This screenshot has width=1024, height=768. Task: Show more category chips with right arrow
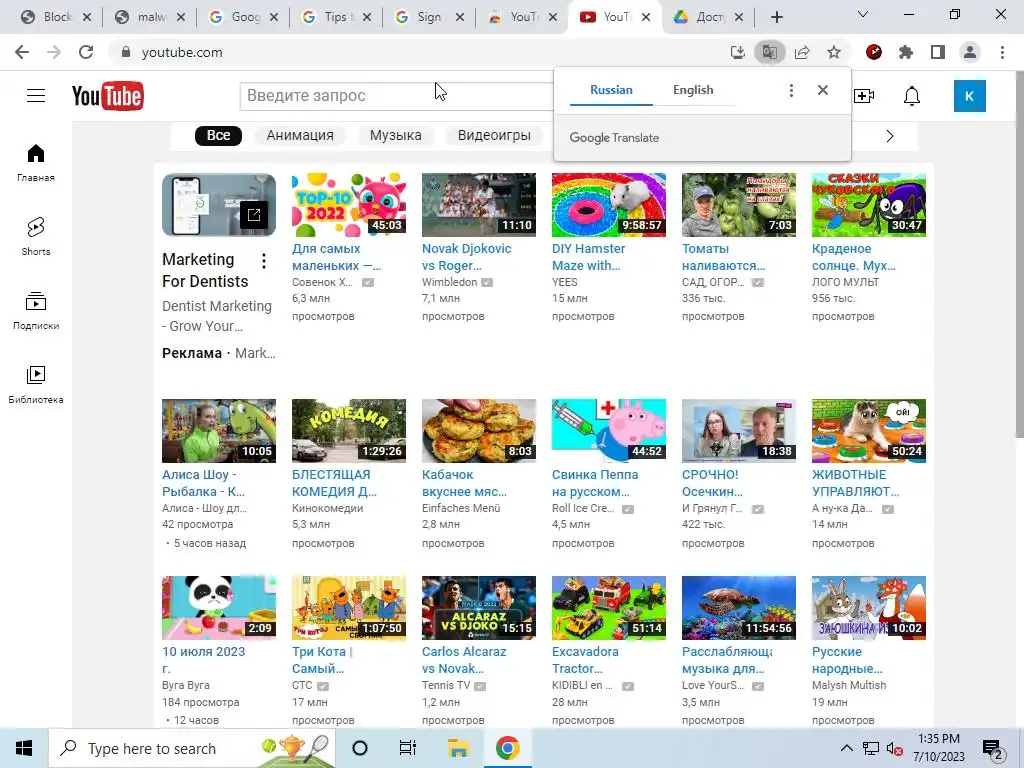click(x=889, y=136)
